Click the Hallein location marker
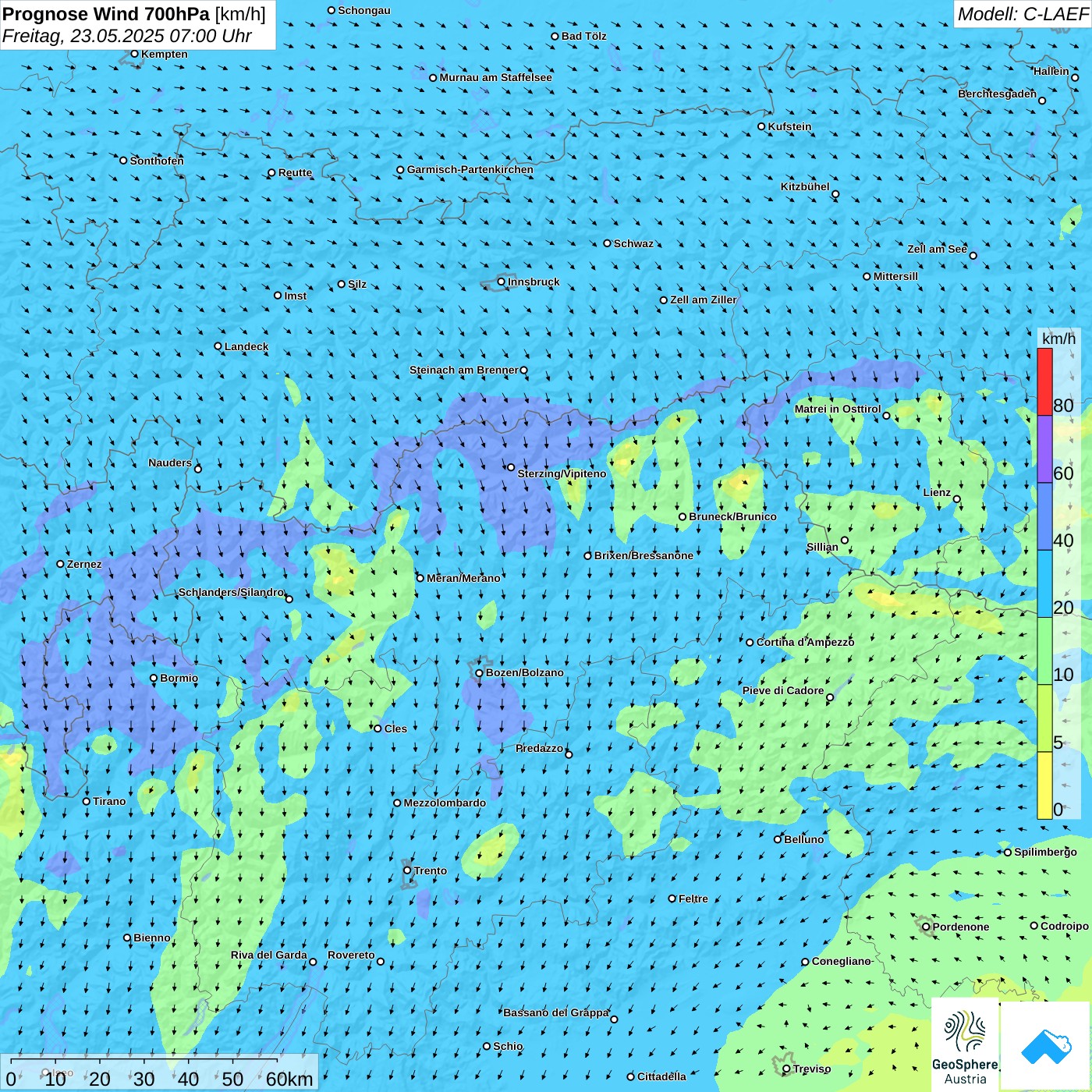 tap(1075, 77)
